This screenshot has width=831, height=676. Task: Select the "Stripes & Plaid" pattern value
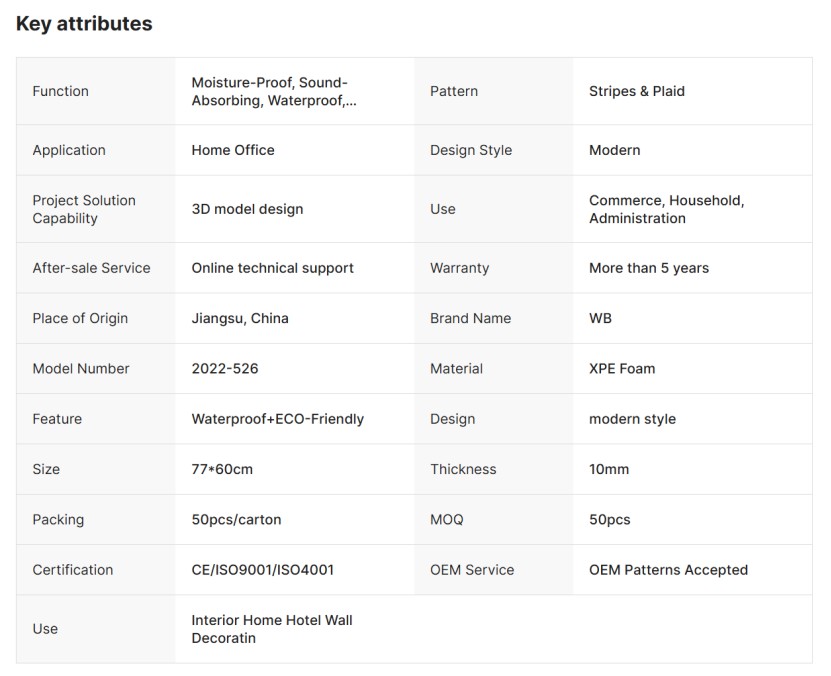(x=636, y=91)
